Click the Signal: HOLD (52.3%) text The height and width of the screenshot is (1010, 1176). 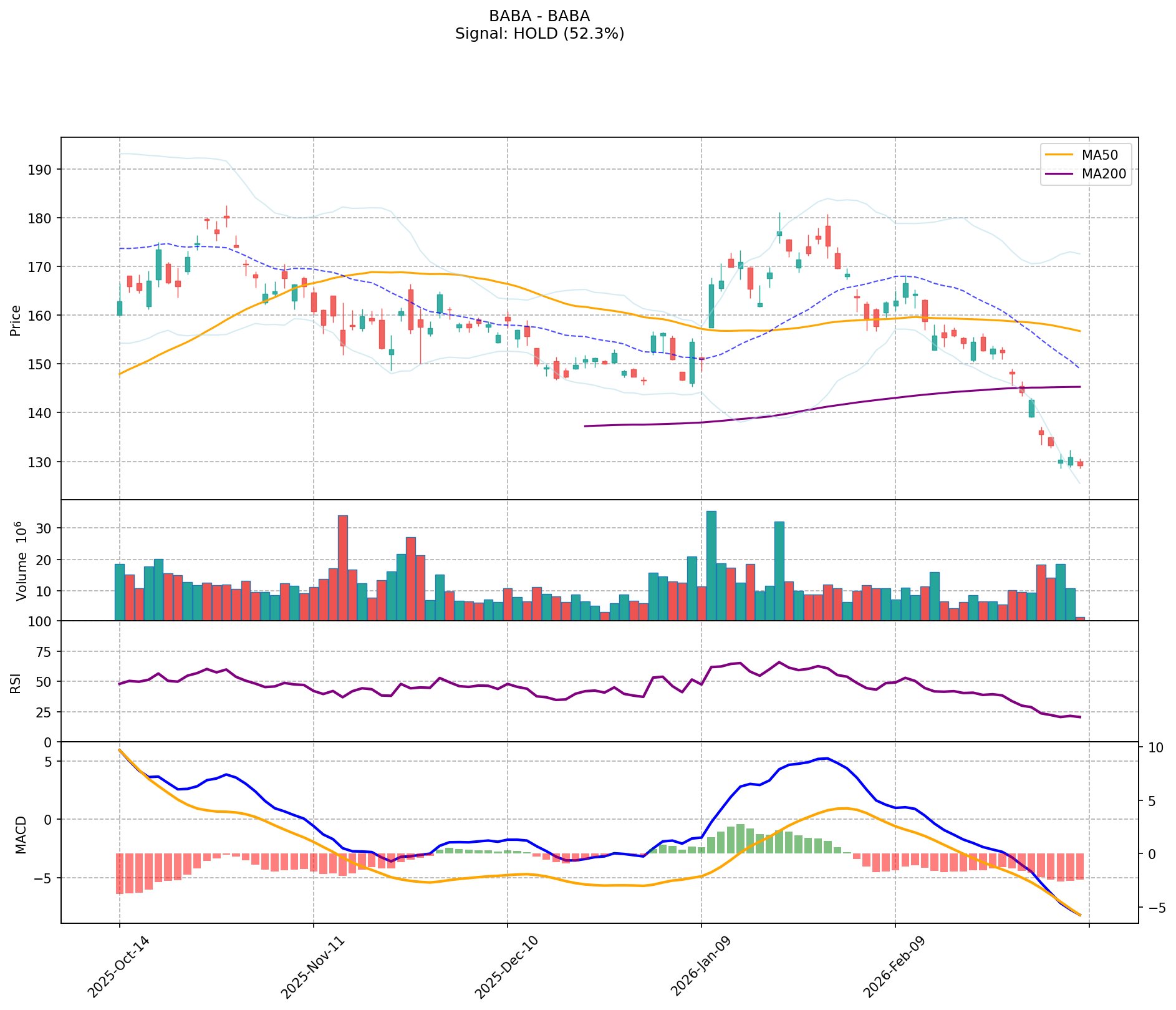tap(539, 34)
